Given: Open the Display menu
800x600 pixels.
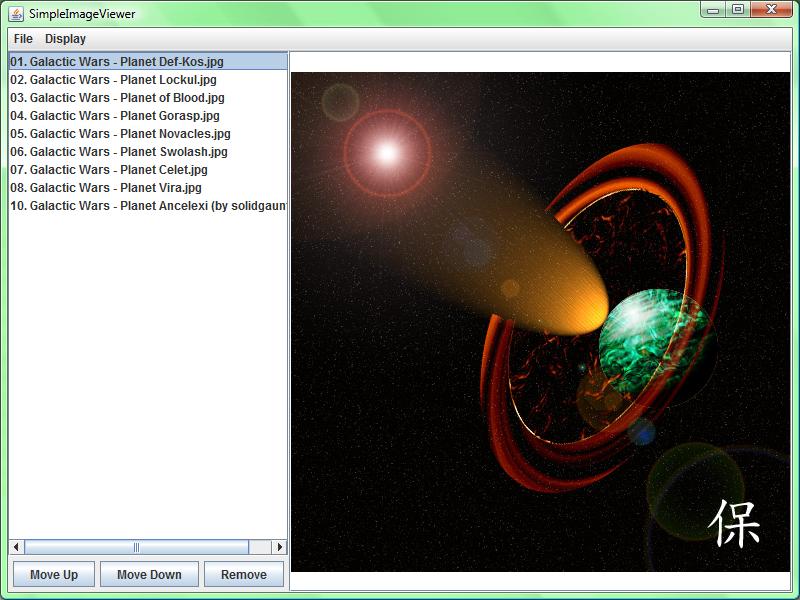Looking at the screenshot, I should click(65, 39).
